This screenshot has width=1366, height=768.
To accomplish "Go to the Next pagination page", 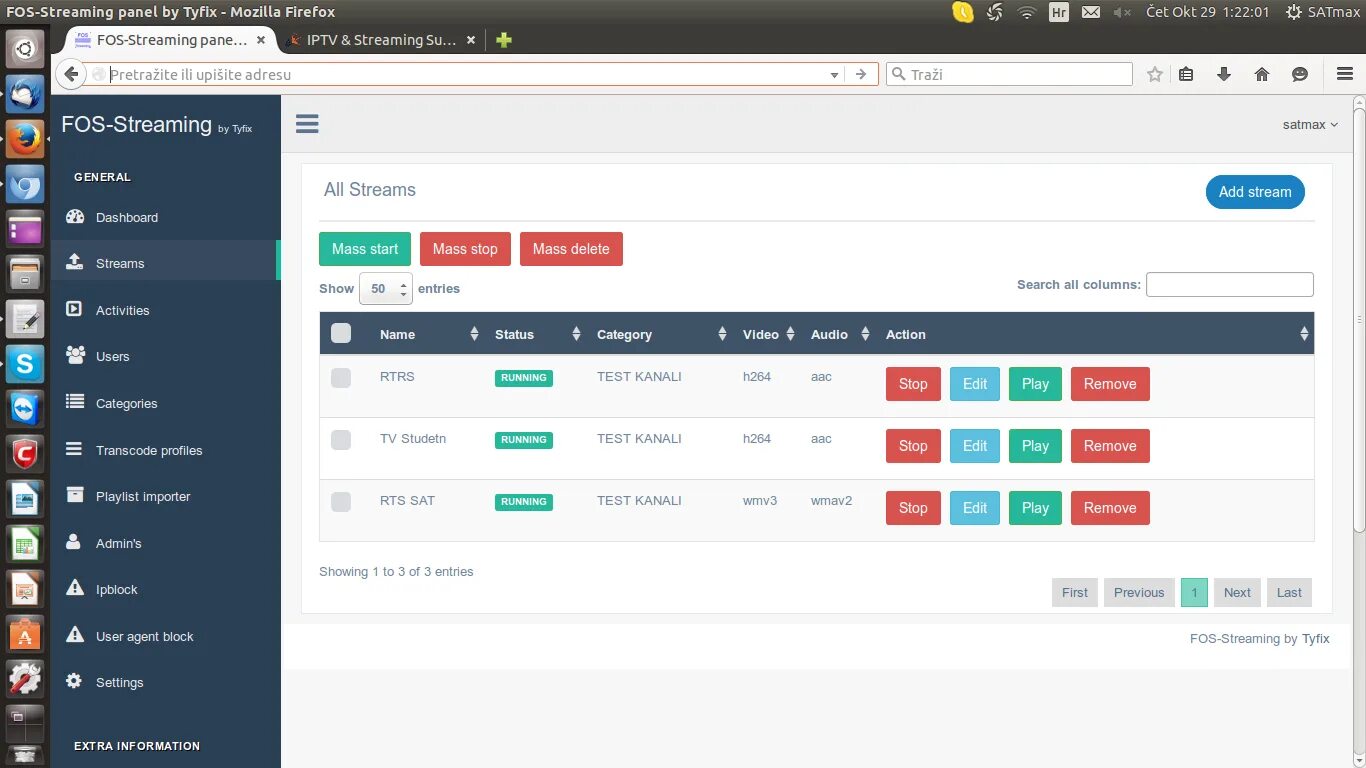I will 1237,592.
